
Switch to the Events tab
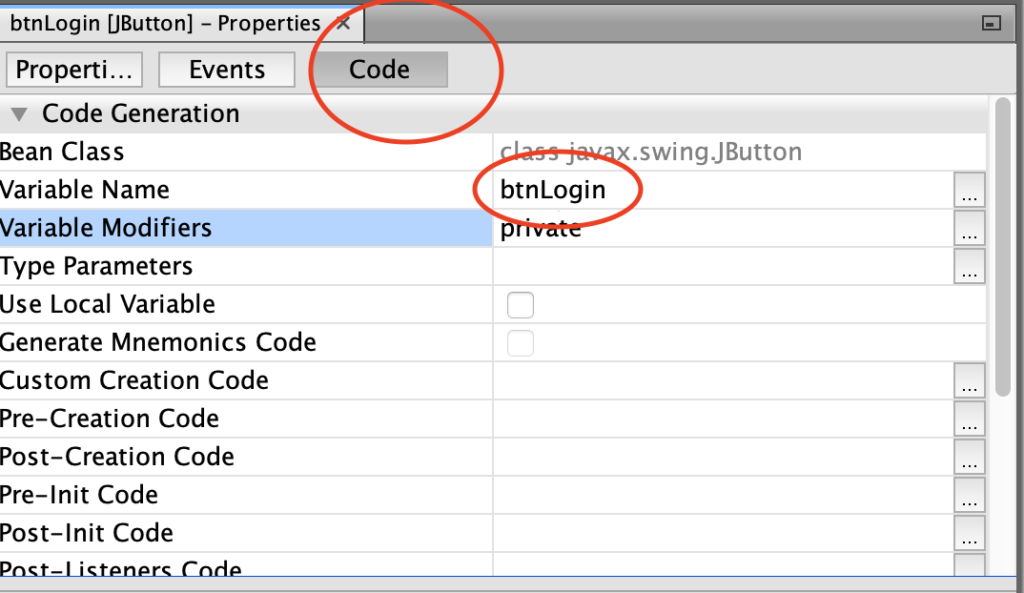[226, 69]
